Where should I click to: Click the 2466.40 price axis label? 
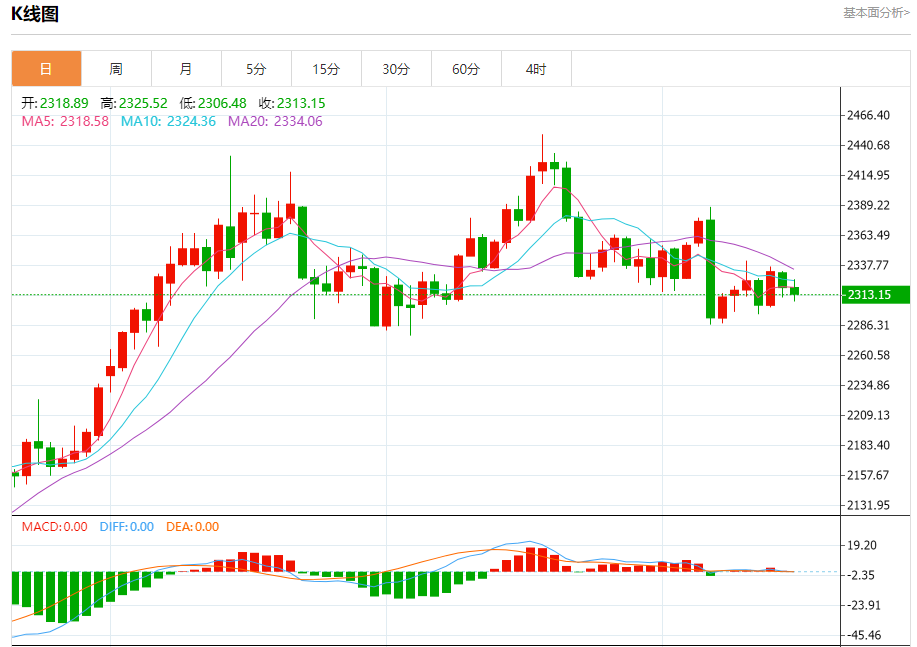point(868,116)
